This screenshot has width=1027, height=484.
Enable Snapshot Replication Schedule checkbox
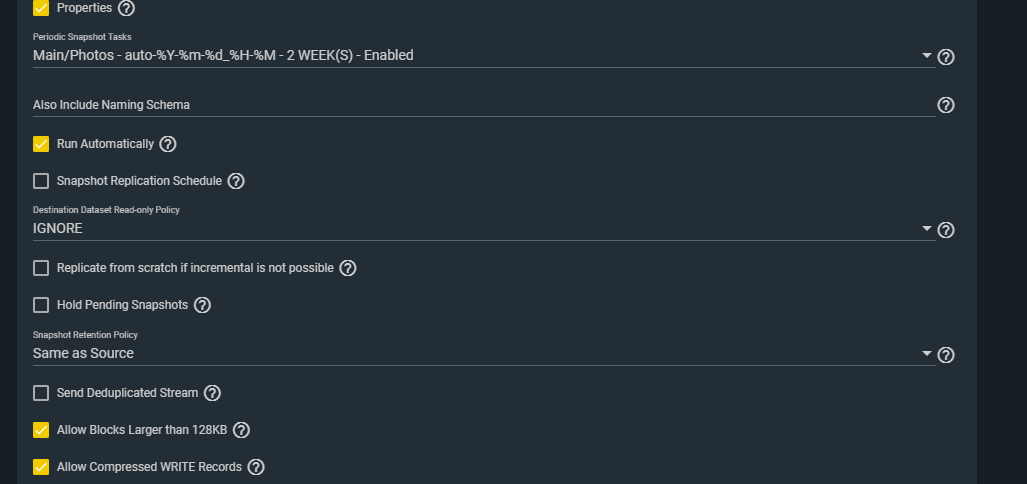[41, 181]
